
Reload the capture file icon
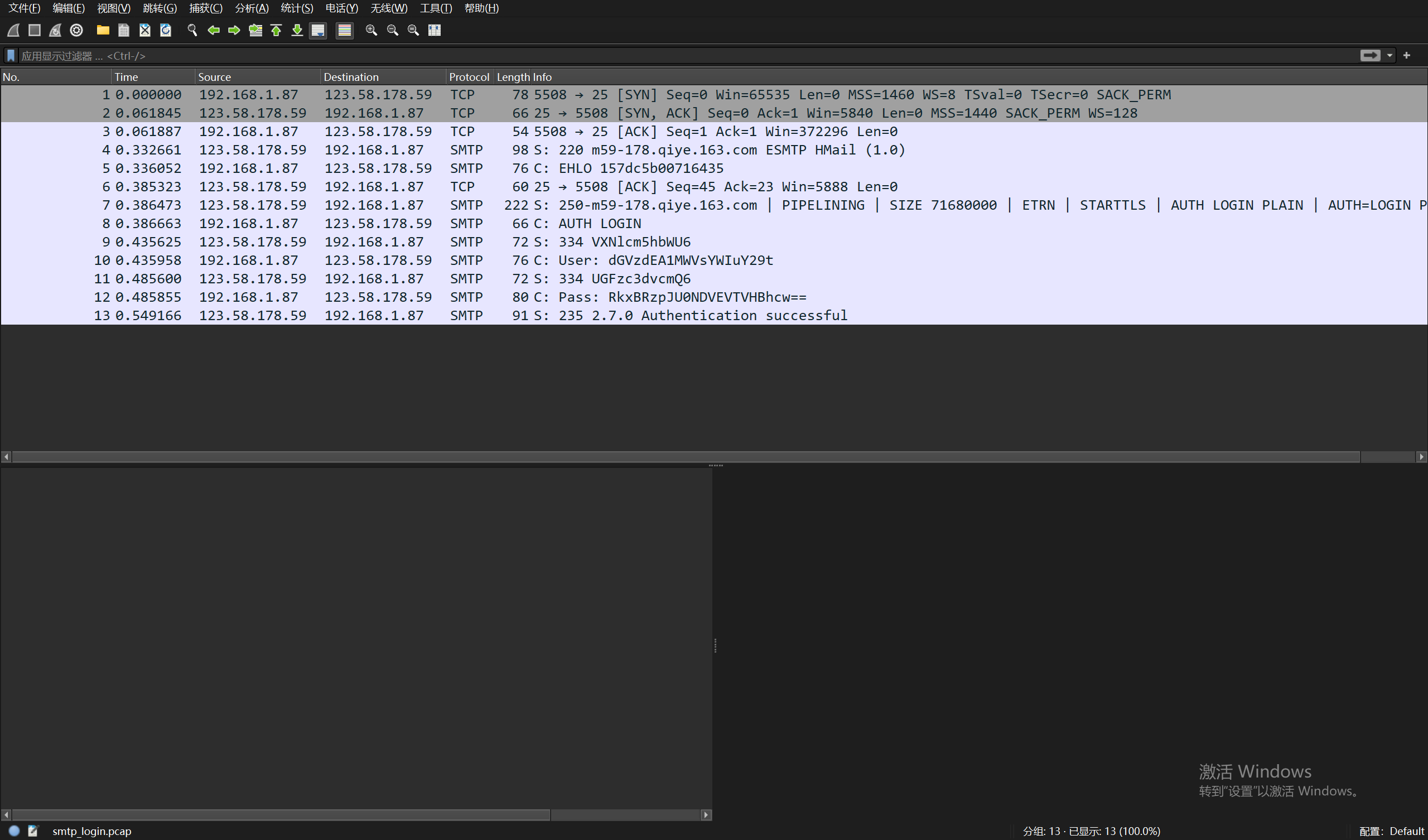click(x=166, y=30)
